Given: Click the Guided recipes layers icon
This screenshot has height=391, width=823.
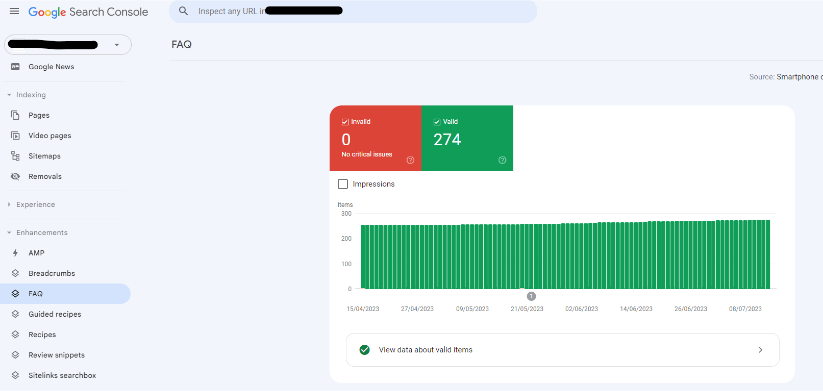Looking at the screenshot, I should point(15,314).
